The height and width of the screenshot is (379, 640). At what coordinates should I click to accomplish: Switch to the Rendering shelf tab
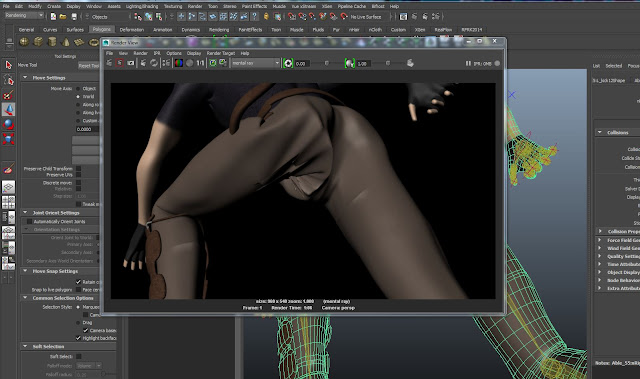coord(219,29)
